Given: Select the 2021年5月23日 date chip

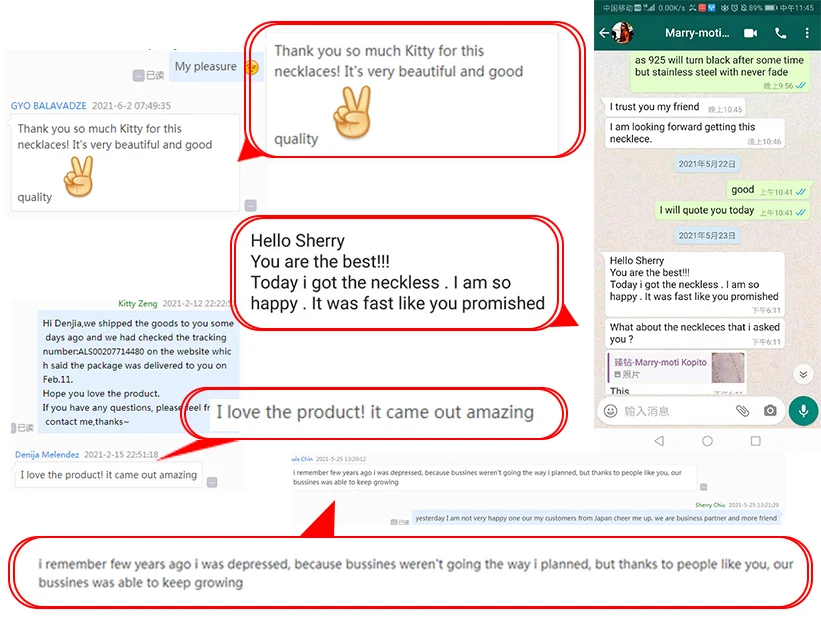Looking at the screenshot, I should point(707,235).
